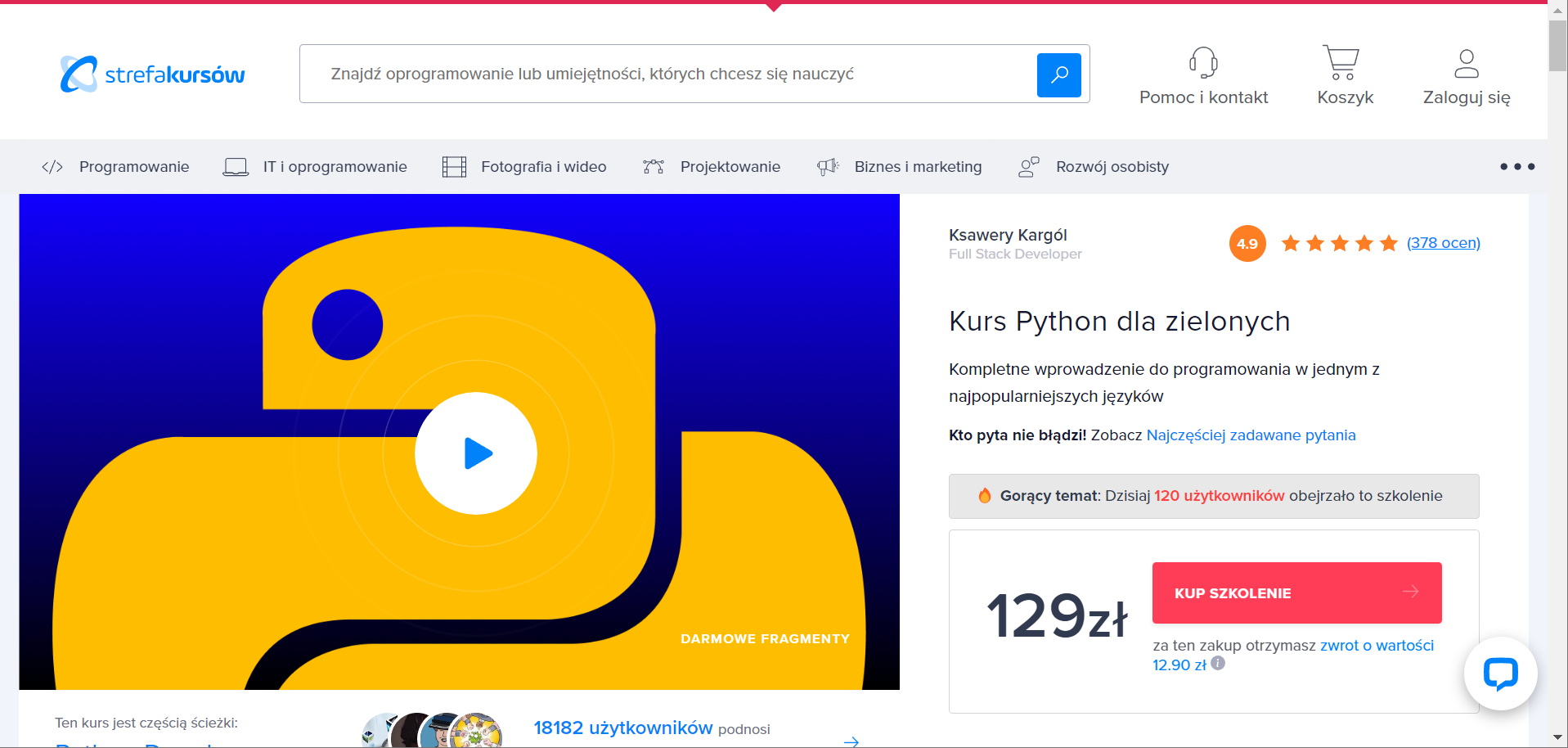Open the live chat bubble widget
The image size is (1568, 748).
pyautogui.click(x=1500, y=674)
